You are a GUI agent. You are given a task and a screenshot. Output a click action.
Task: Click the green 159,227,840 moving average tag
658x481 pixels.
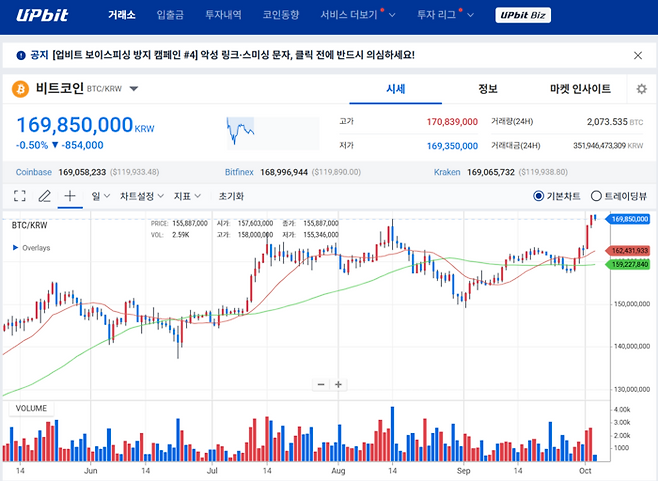[629, 264]
